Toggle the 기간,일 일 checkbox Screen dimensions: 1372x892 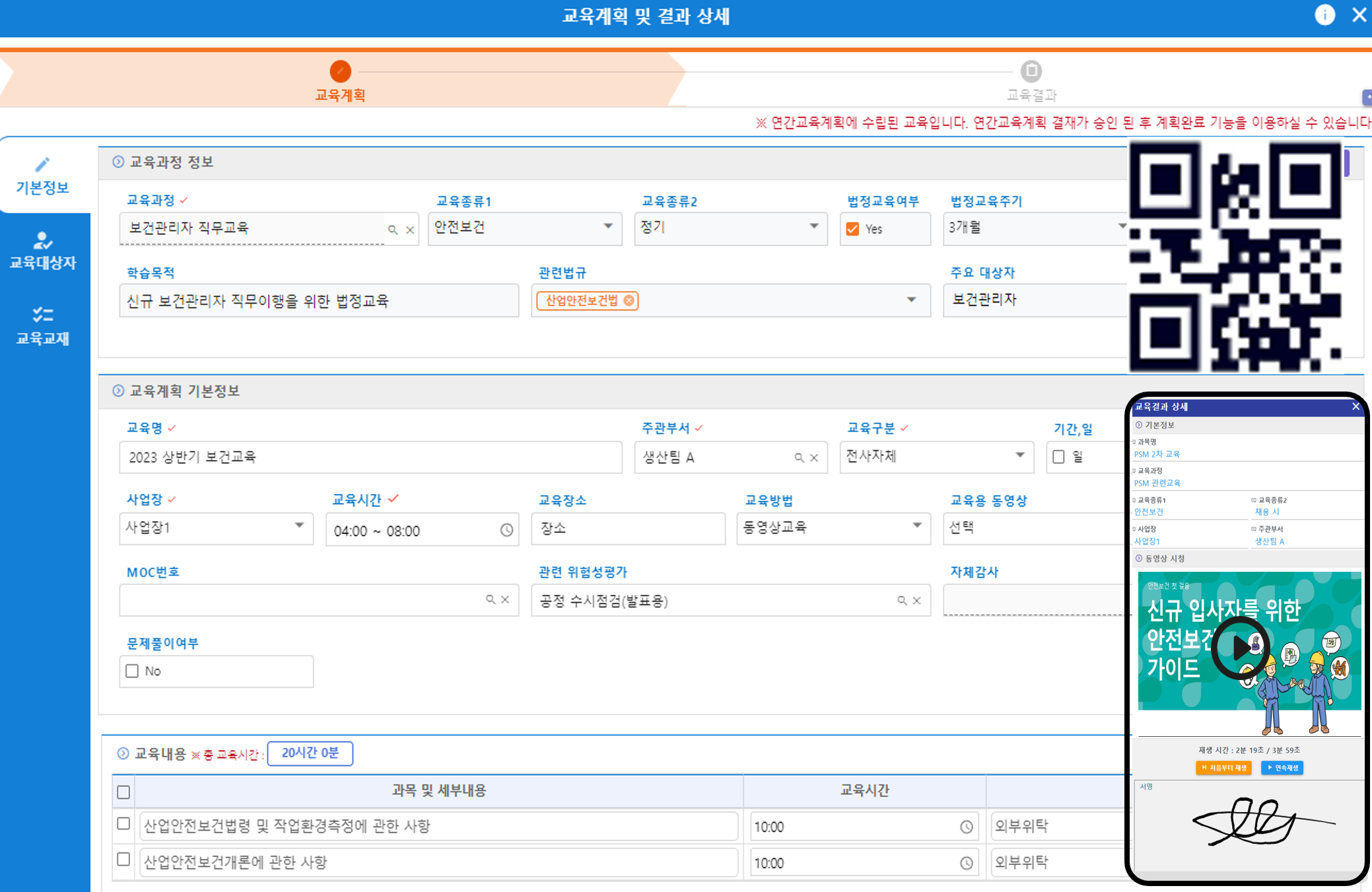coord(1058,457)
